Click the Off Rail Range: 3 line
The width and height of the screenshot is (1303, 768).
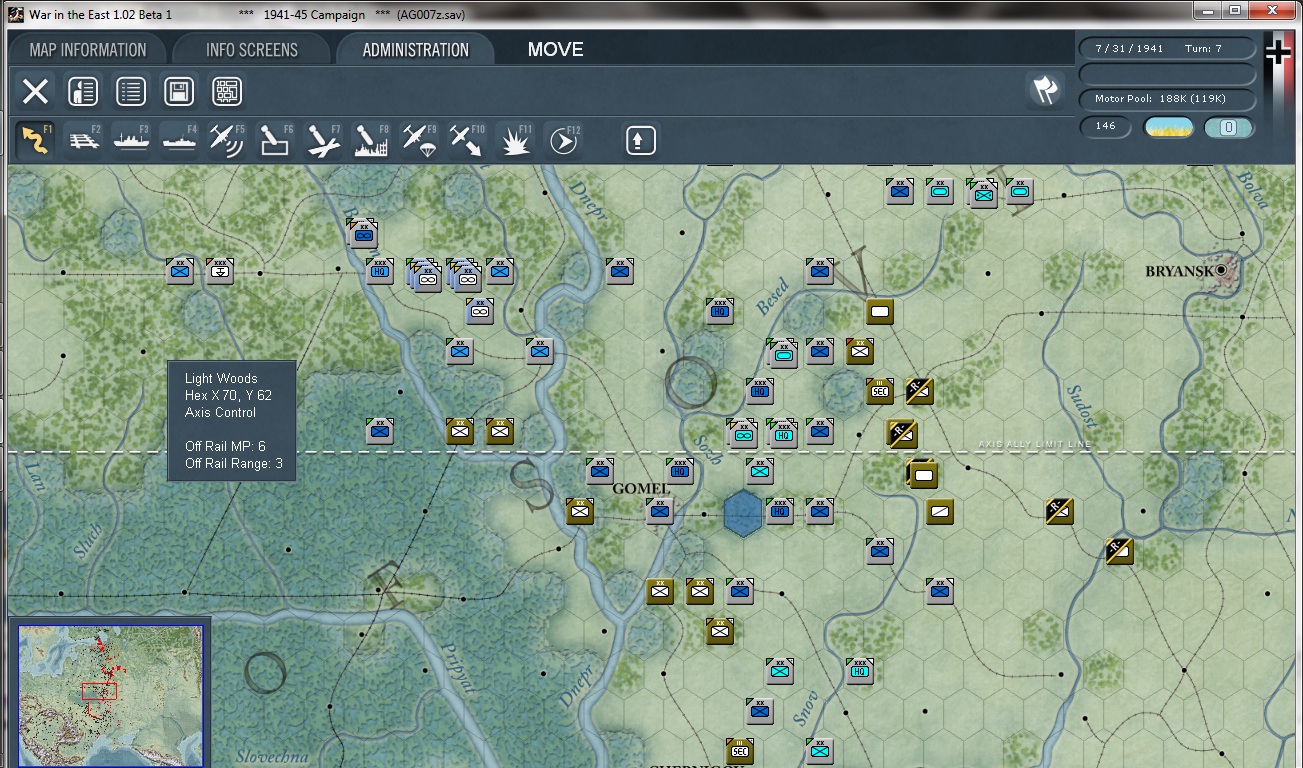click(x=234, y=463)
